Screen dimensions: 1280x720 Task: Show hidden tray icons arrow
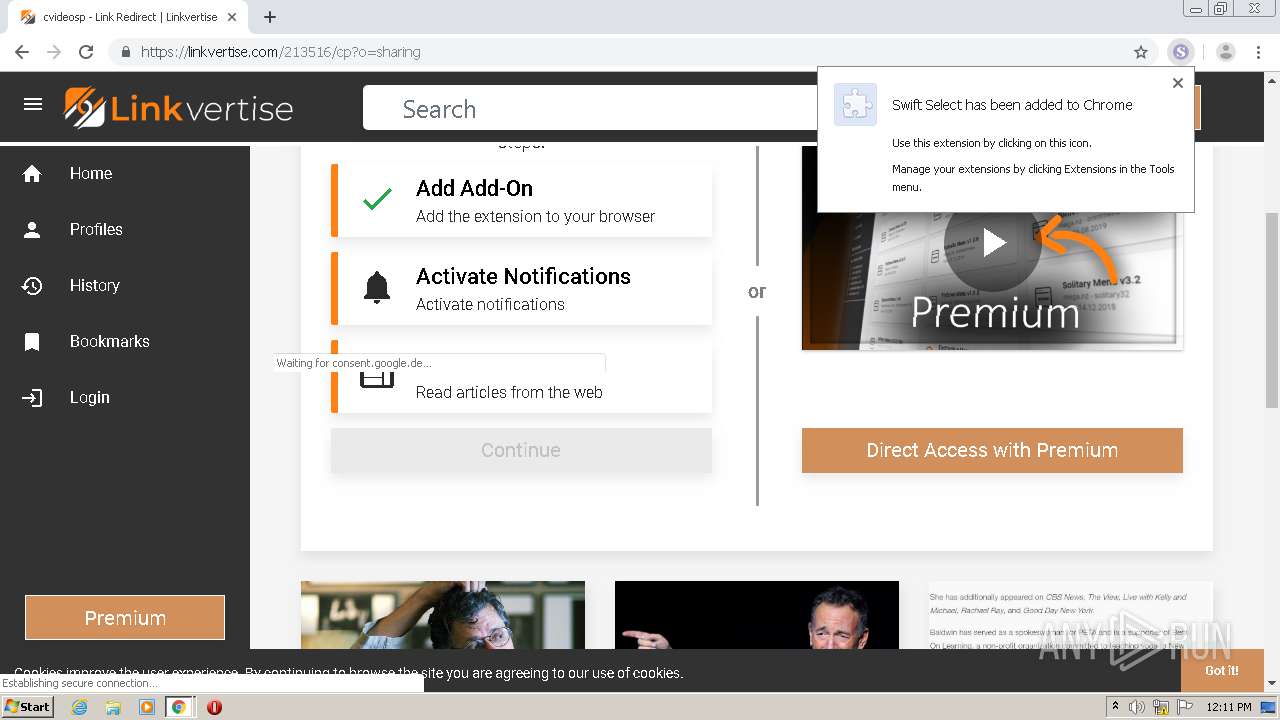point(1115,707)
